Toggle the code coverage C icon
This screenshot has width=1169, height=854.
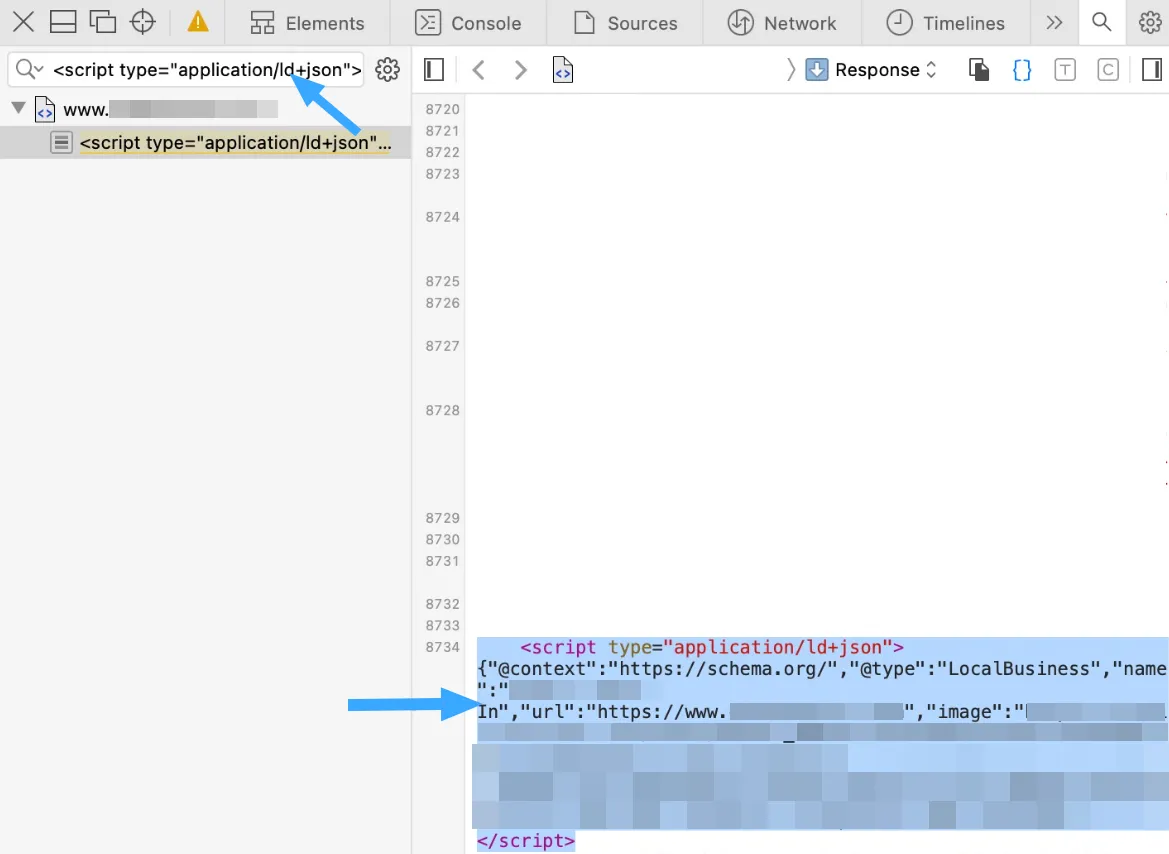tap(1108, 70)
